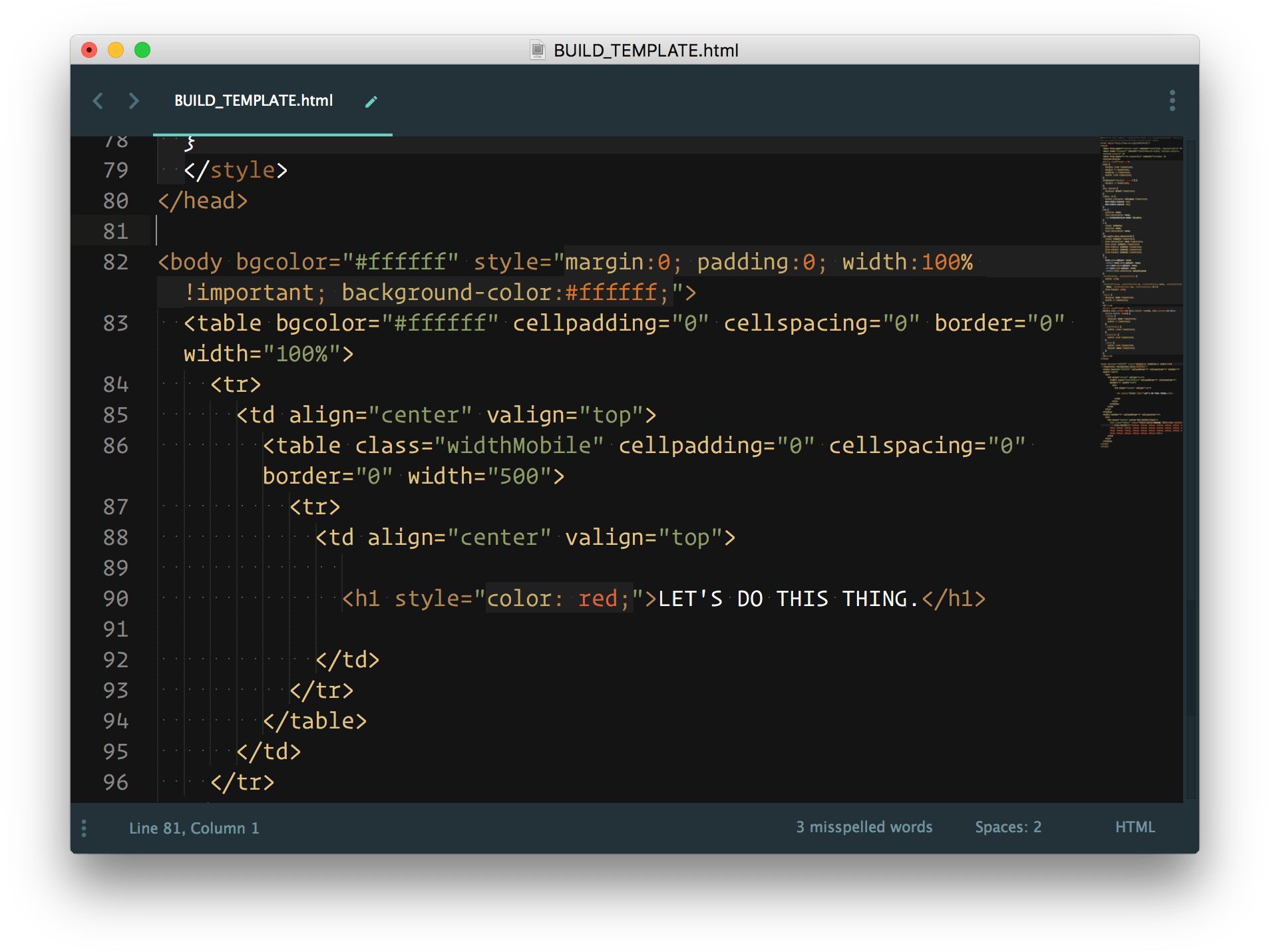The height and width of the screenshot is (952, 1269).
Task: Open the three-dot menu at top right
Action: [x=1172, y=100]
